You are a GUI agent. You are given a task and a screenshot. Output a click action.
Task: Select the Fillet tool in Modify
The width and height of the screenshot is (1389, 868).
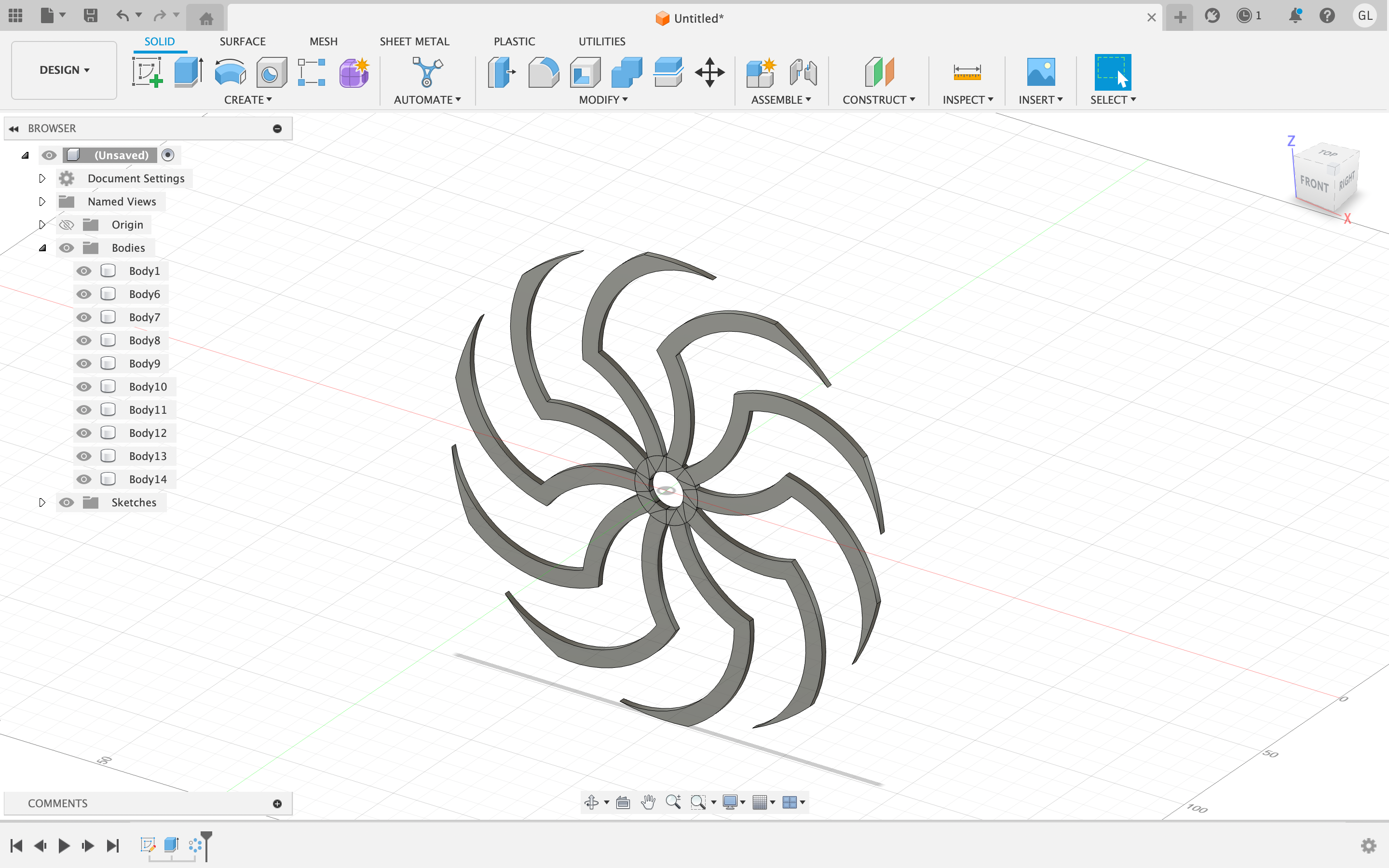[x=543, y=73]
